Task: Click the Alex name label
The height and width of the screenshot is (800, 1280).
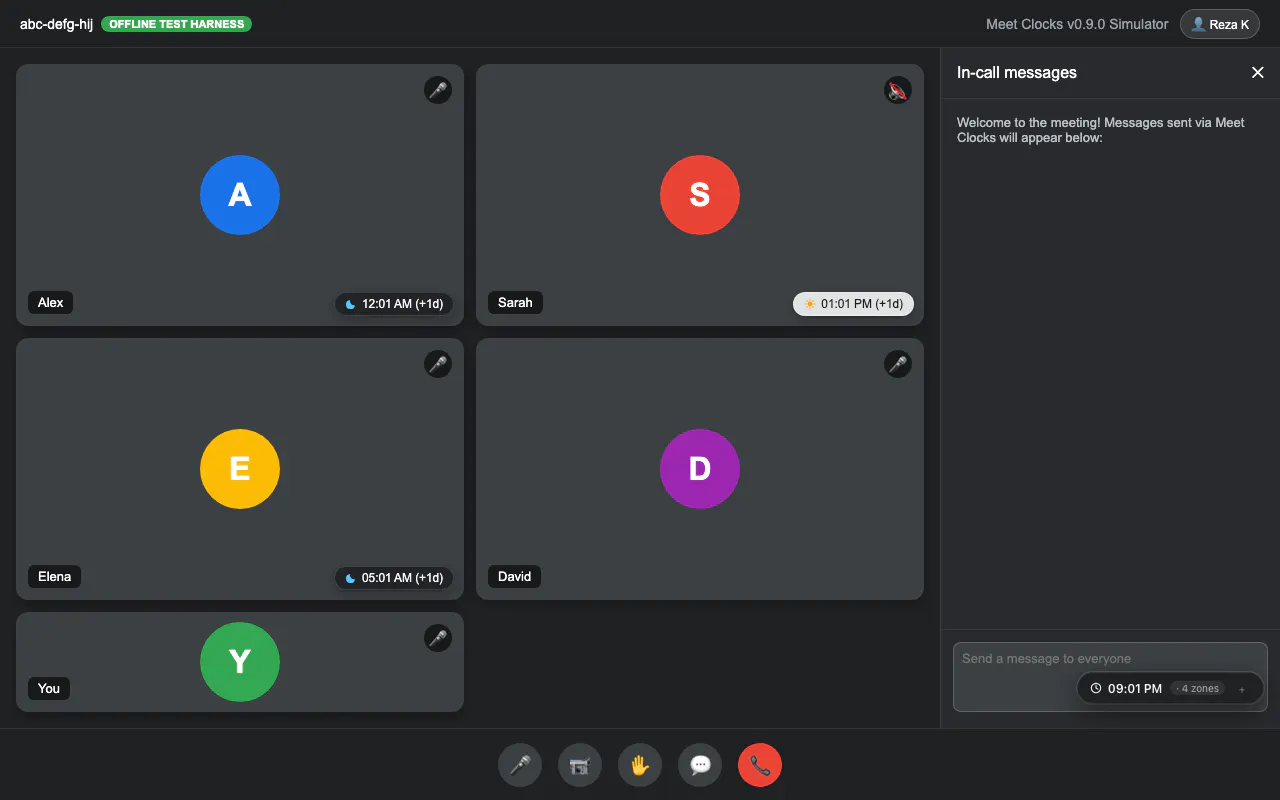Action: click(x=51, y=302)
